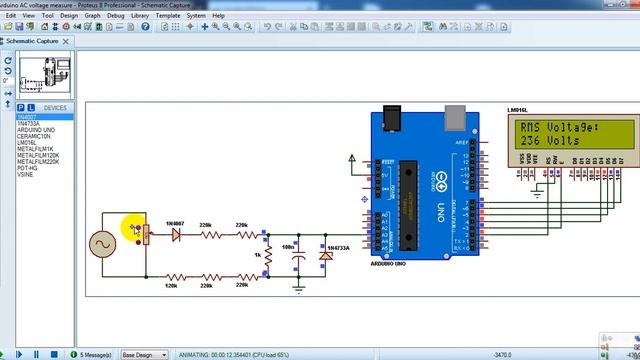The width and height of the screenshot is (640, 360).
Task: Select 1N4733A in devices list
Action: coord(45,123)
